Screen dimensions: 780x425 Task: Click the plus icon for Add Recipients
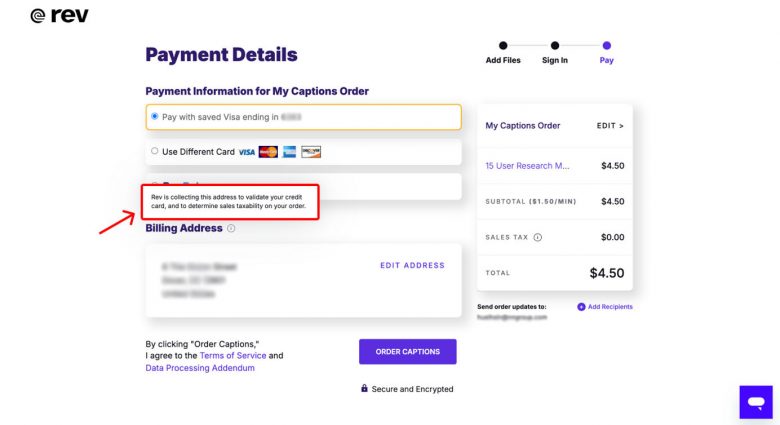(x=581, y=306)
